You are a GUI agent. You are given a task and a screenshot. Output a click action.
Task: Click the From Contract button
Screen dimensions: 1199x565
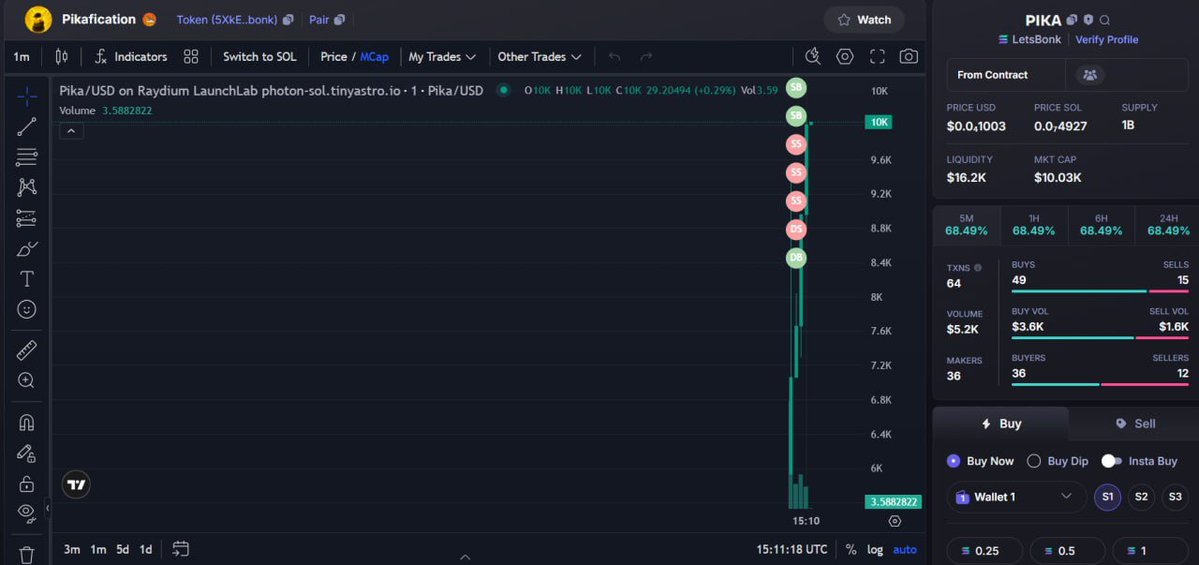[1006, 75]
